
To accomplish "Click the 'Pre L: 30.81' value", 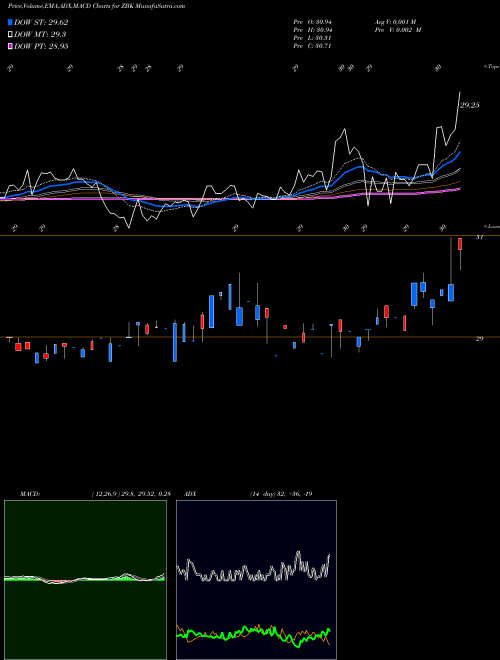I will [x=313, y=38].
